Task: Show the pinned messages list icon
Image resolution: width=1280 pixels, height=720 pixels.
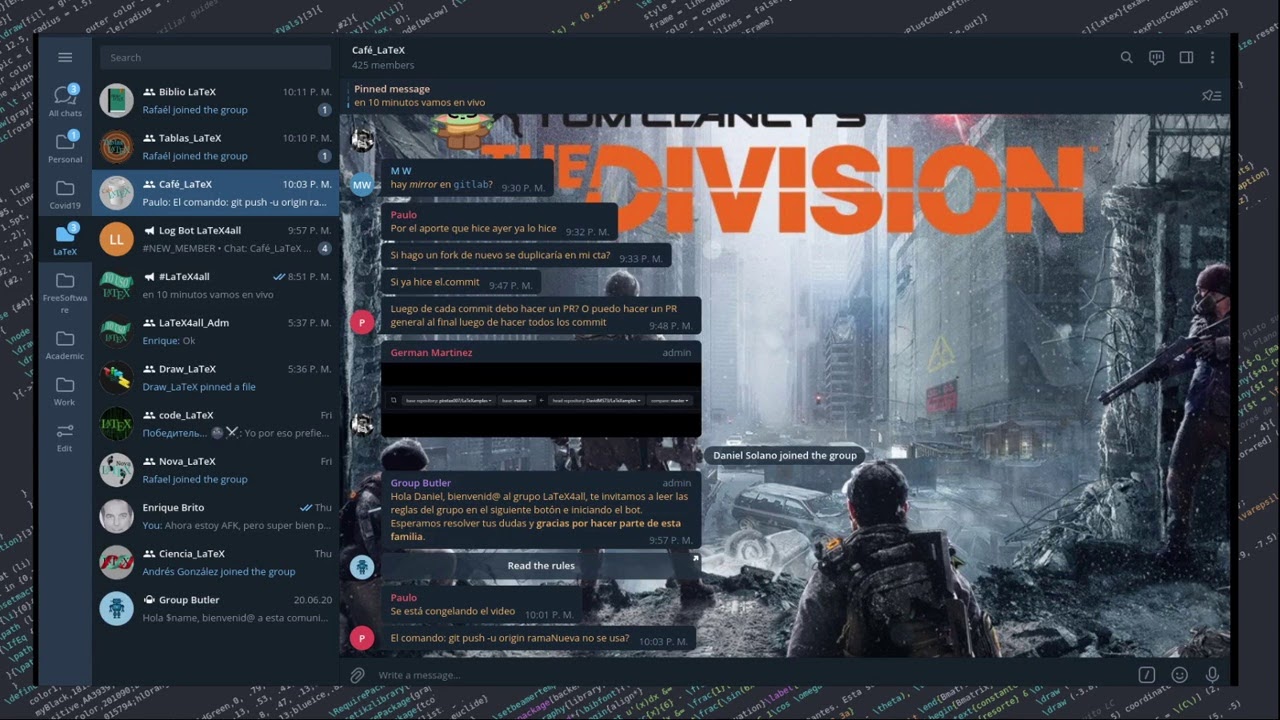Action: tap(1211, 96)
